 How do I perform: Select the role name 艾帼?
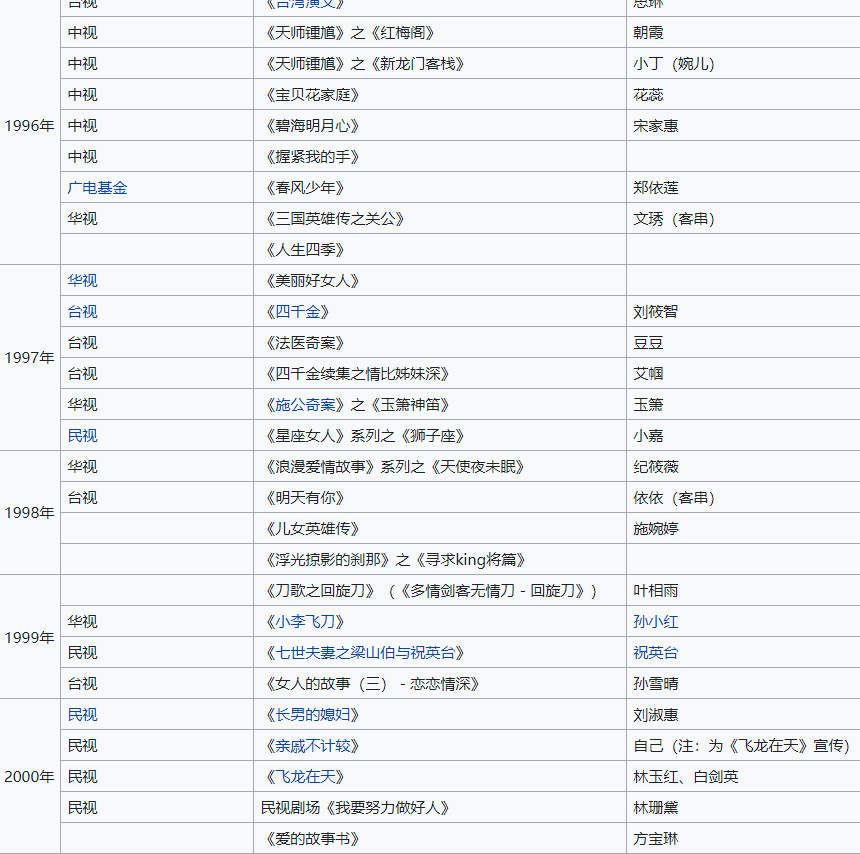click(648, 374)
